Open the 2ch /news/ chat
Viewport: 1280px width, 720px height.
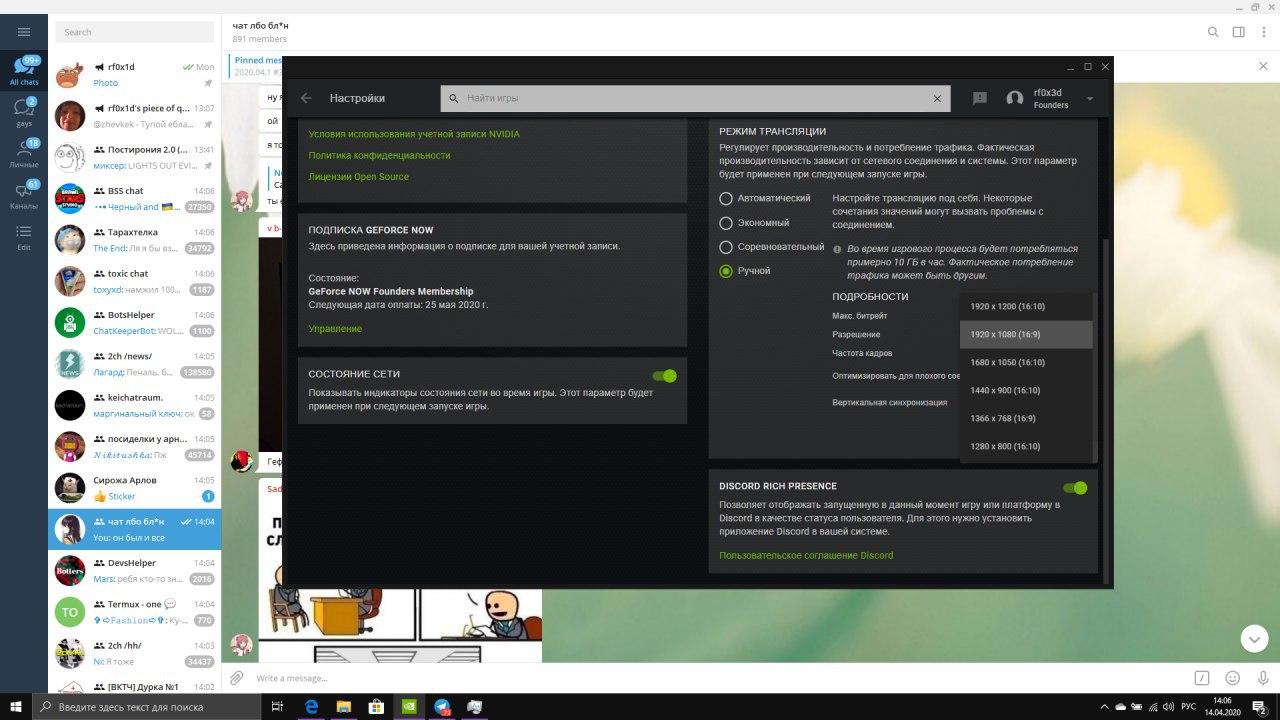[135, 364]
